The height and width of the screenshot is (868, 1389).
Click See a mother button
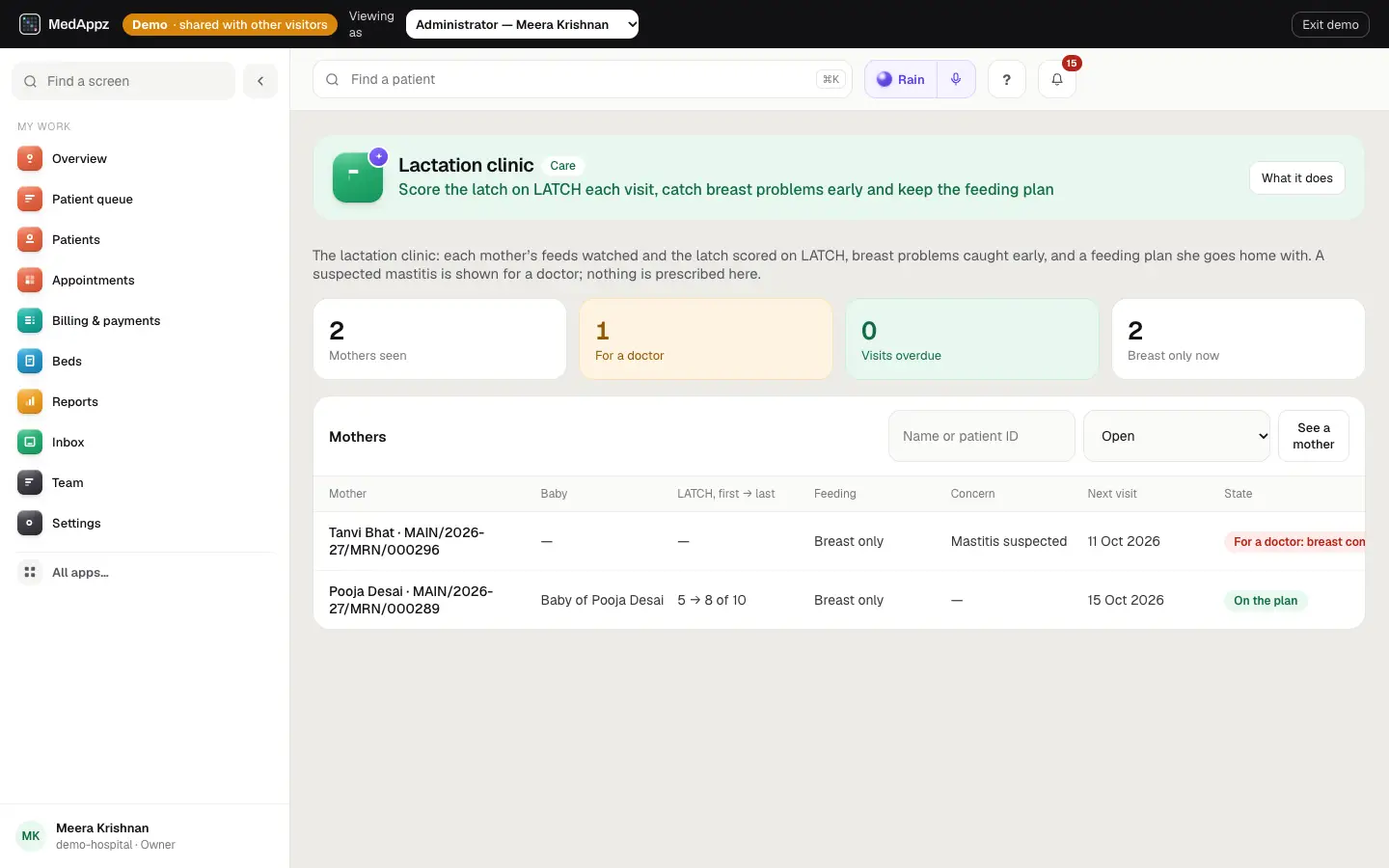1314,436
